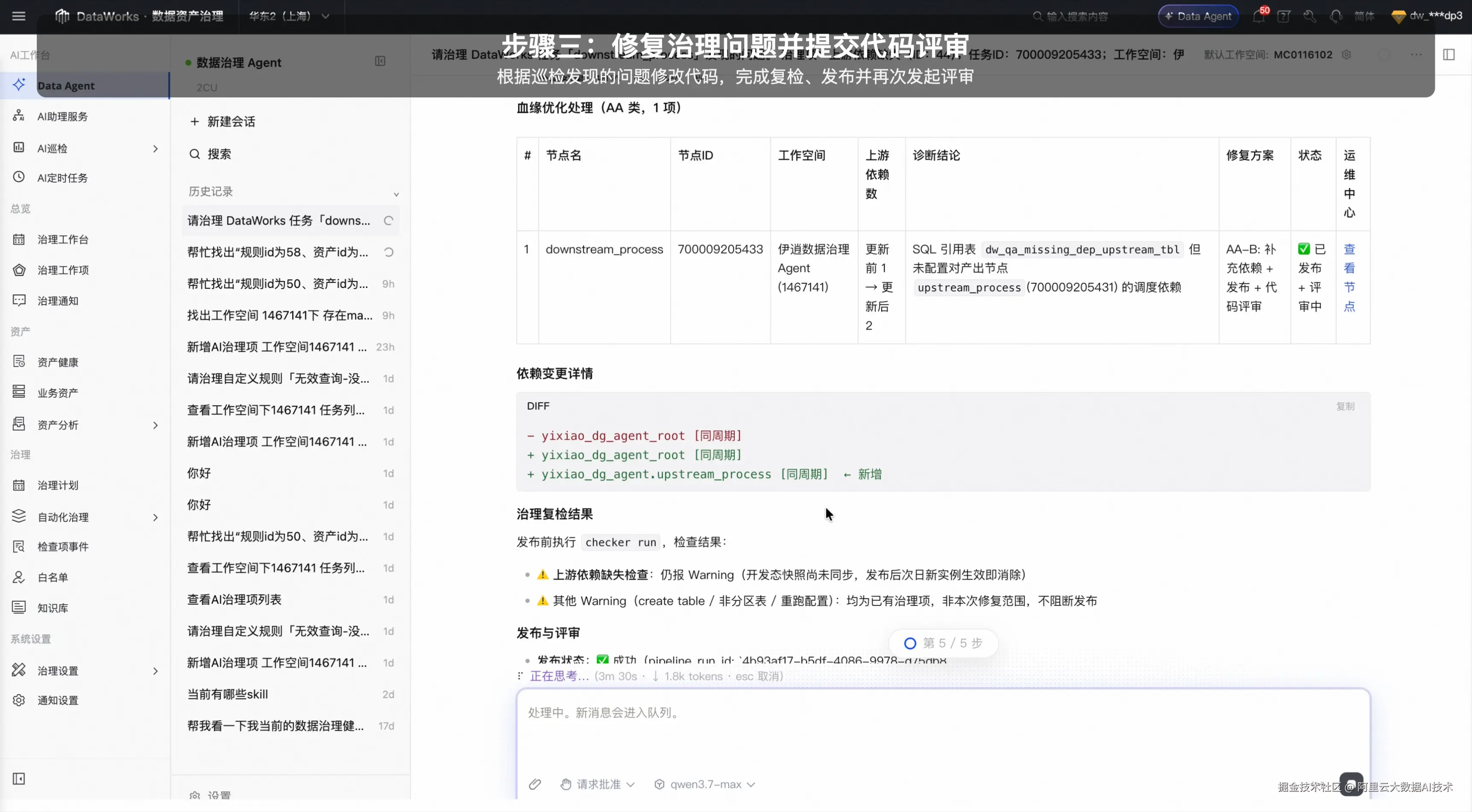Click the 检查项事件 icon
This screenshot has width=1472, height=812.
(19, 547)
